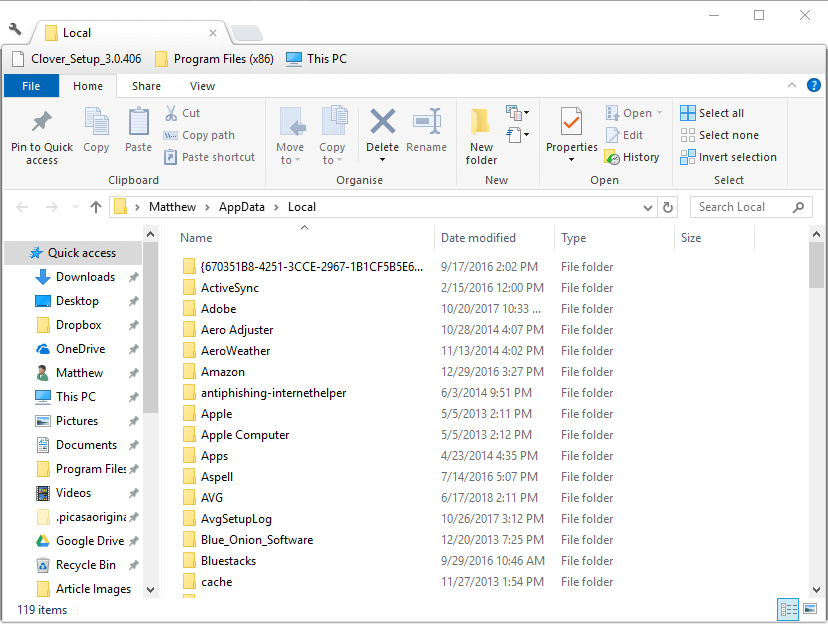Screen dimensions: 828x624
Task: Click the Copy ribbon icon
Action: (96, 121)
